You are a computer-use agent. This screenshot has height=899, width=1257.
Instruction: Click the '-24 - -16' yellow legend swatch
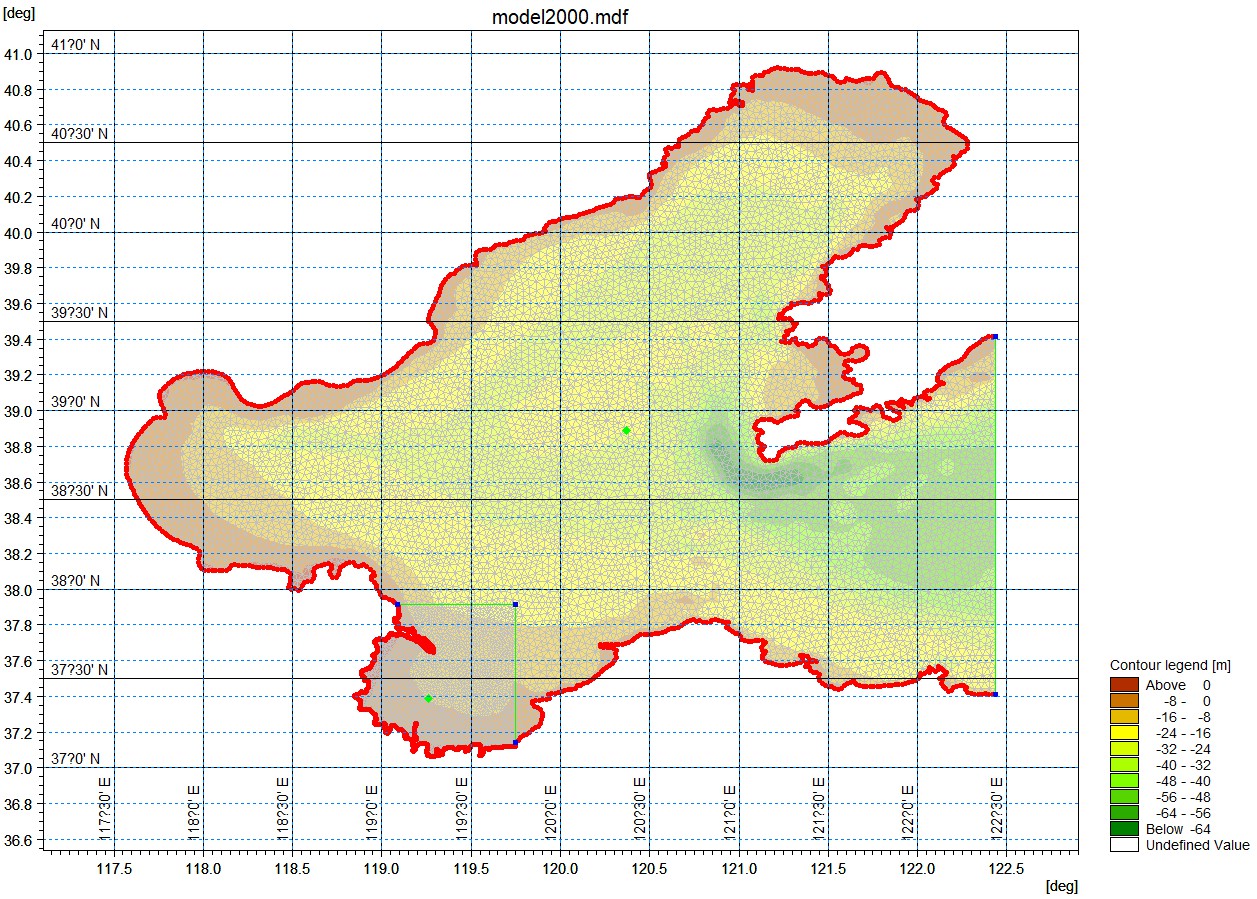(1124, 733)
